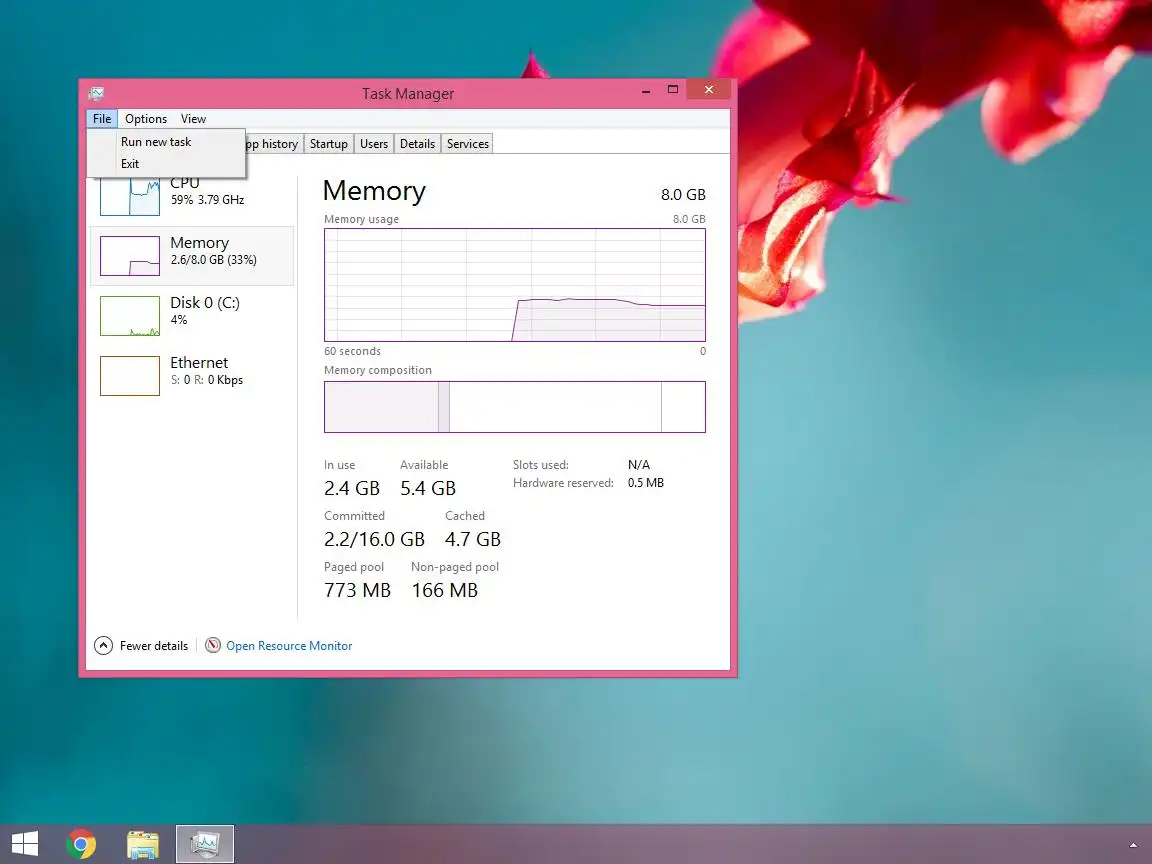Image resolution: width=1152 pixels, height=864 pixels.
Task: Open the View menu
Action: [x=193, y=119]
